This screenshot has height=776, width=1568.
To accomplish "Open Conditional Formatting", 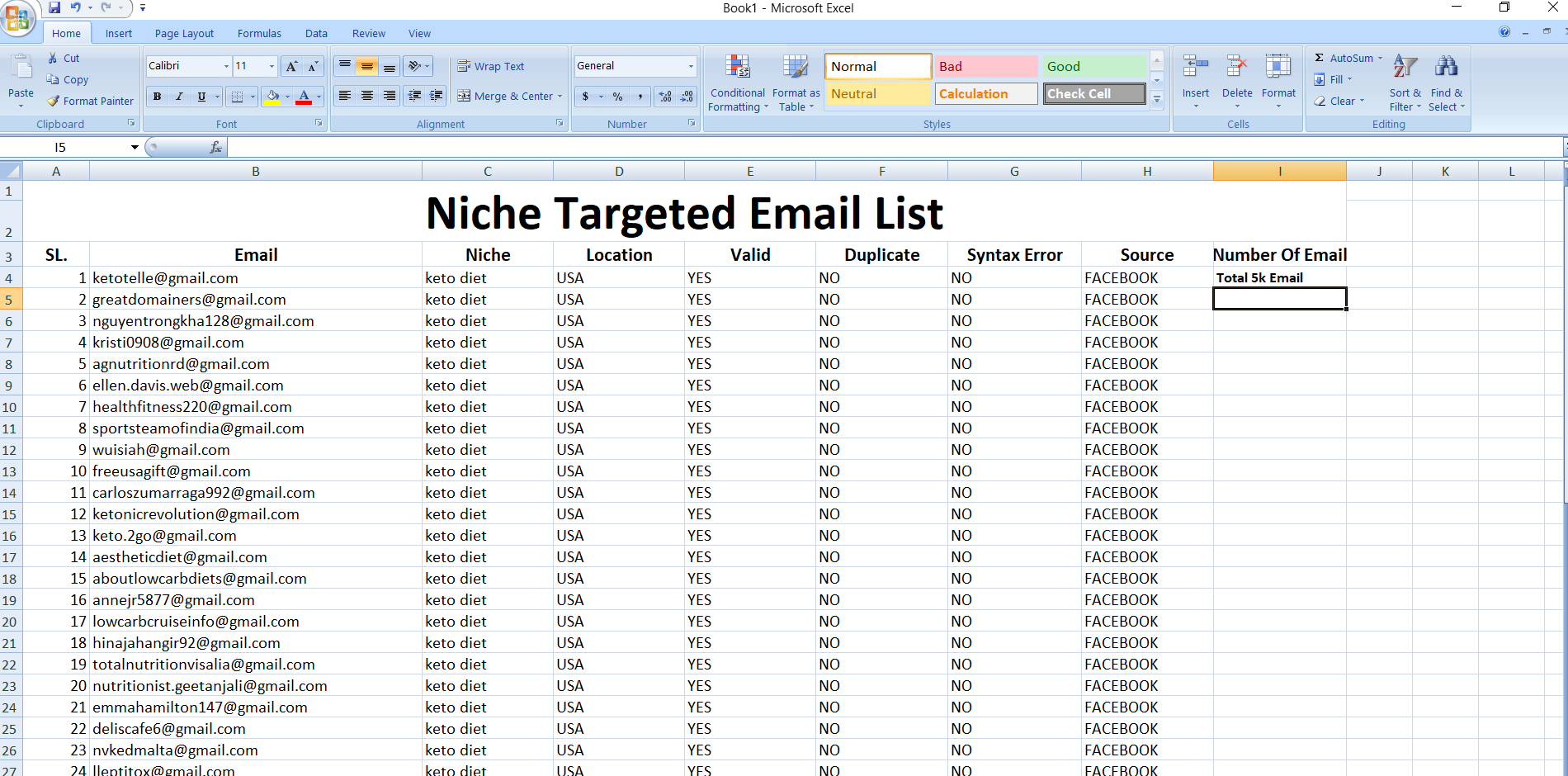I will pyautogui.click(x=737, y=83).
